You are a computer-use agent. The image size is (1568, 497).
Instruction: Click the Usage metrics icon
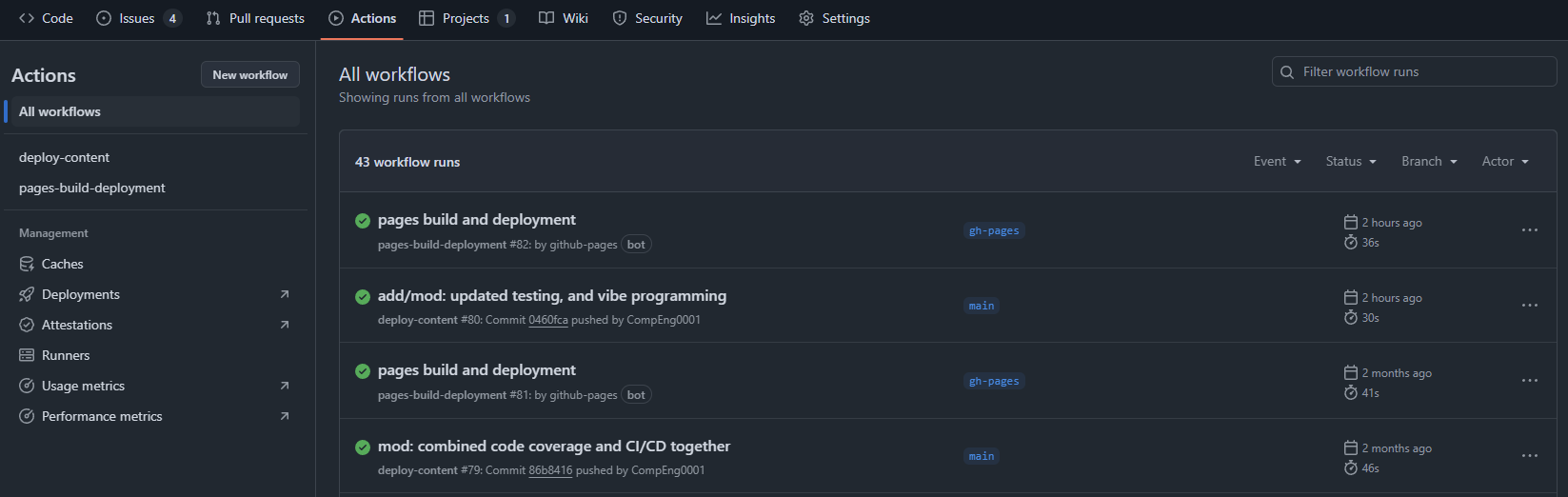[27, 386]
